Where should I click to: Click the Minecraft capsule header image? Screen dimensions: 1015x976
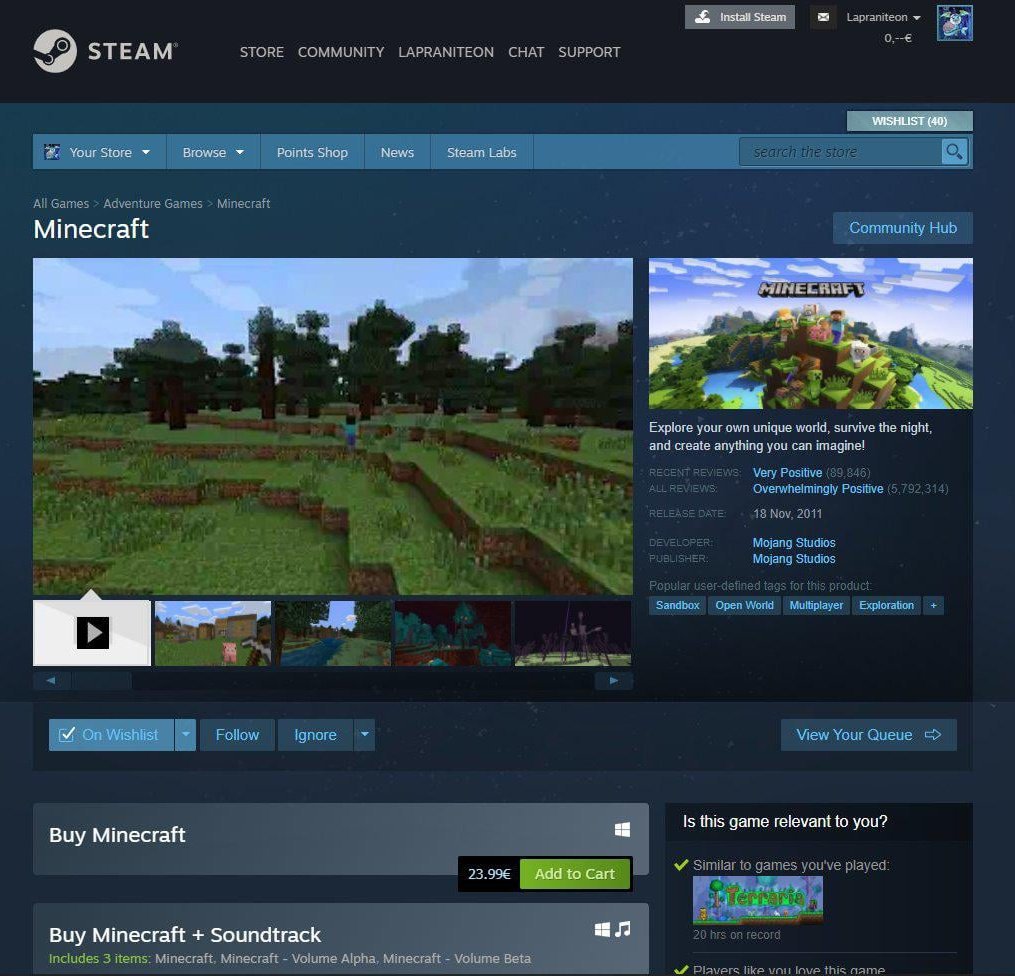click(x=810, y=333)
